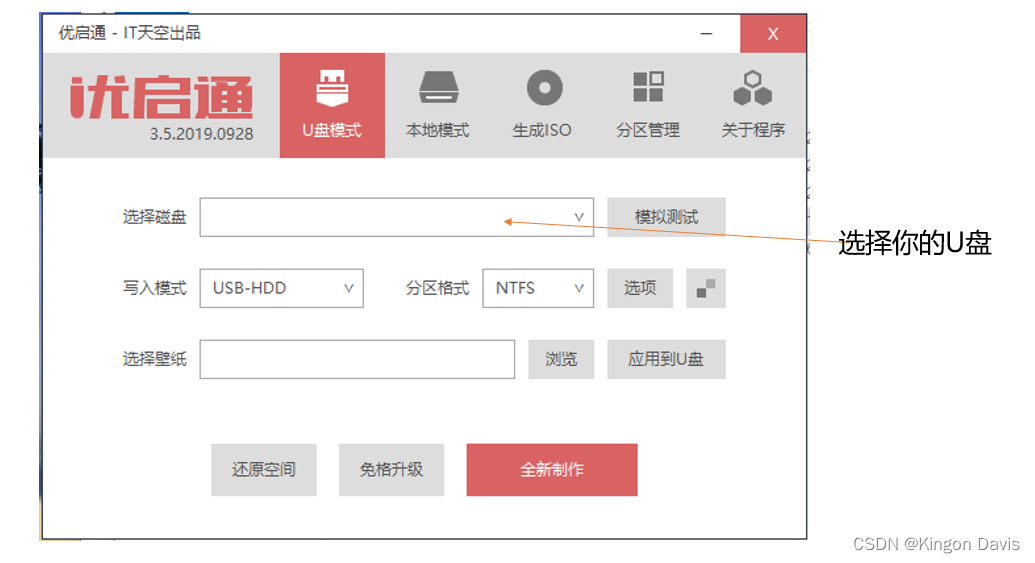Click the 选择磁盘 label

pos(154,217)
